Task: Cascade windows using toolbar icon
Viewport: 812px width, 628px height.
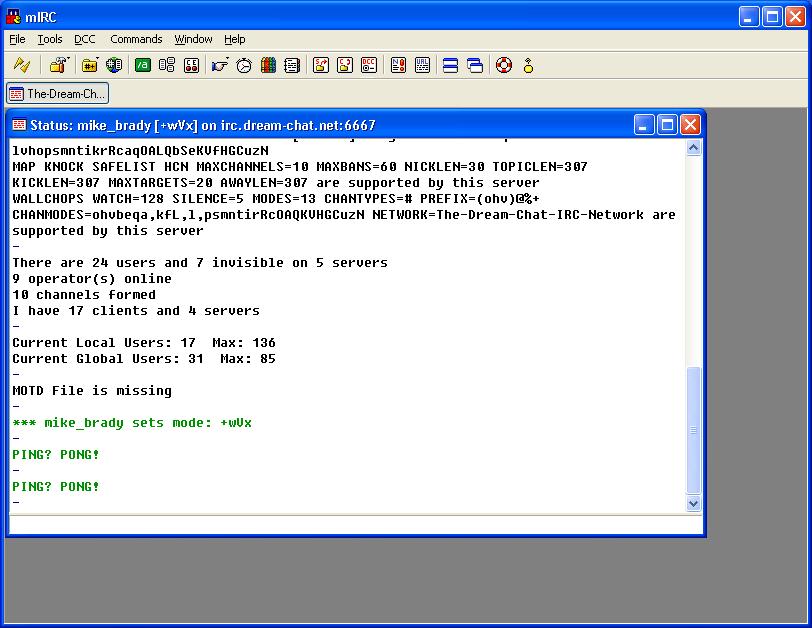Action: pos(475,65)
